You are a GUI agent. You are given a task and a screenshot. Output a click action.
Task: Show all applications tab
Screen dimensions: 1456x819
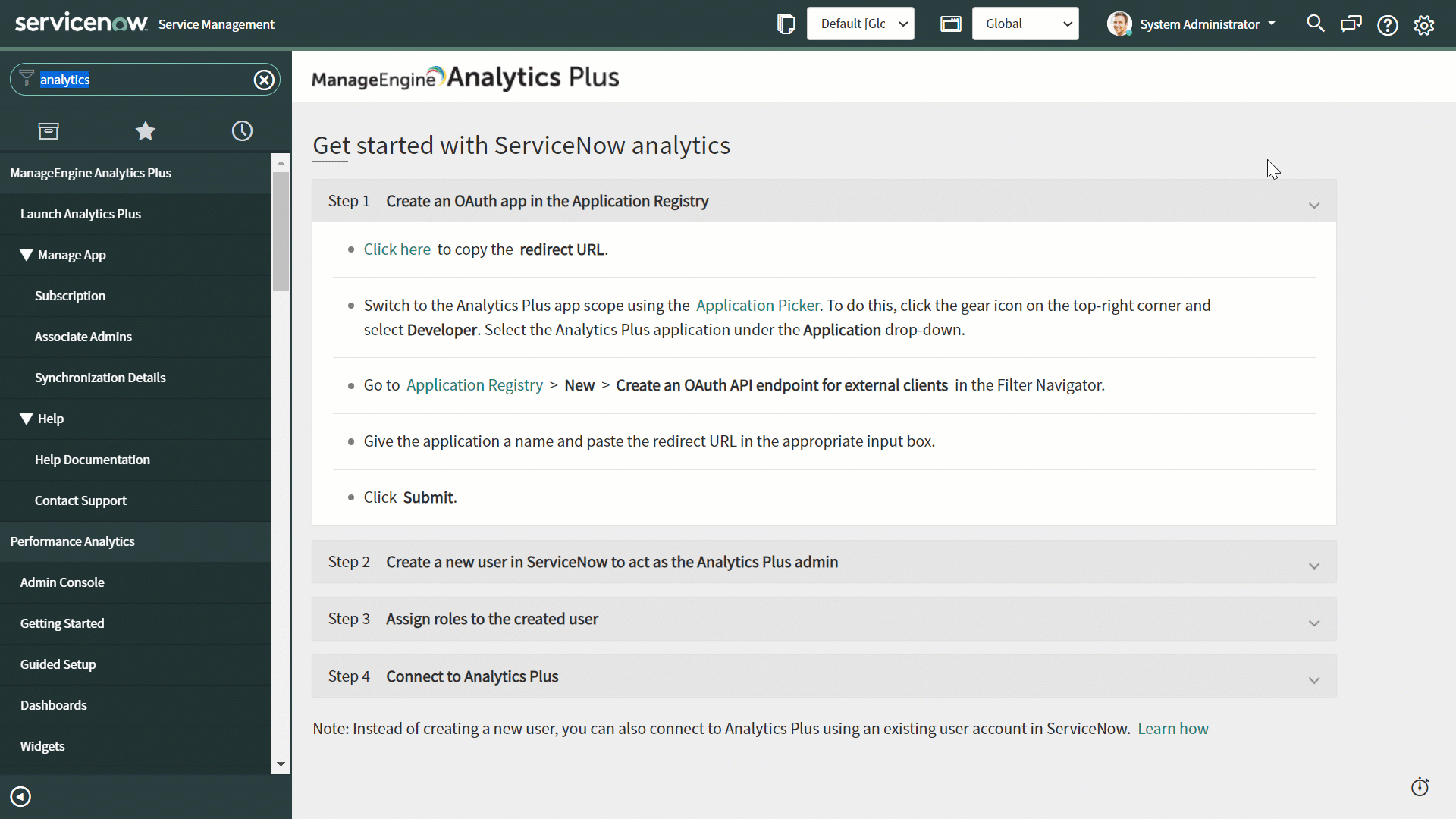click(49, 131)
